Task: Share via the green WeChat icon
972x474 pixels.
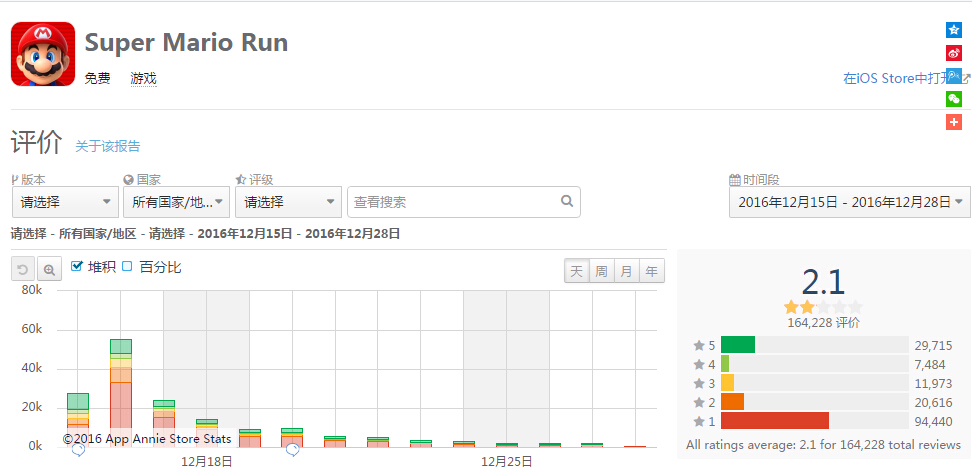Action: (x=953, y=99)
